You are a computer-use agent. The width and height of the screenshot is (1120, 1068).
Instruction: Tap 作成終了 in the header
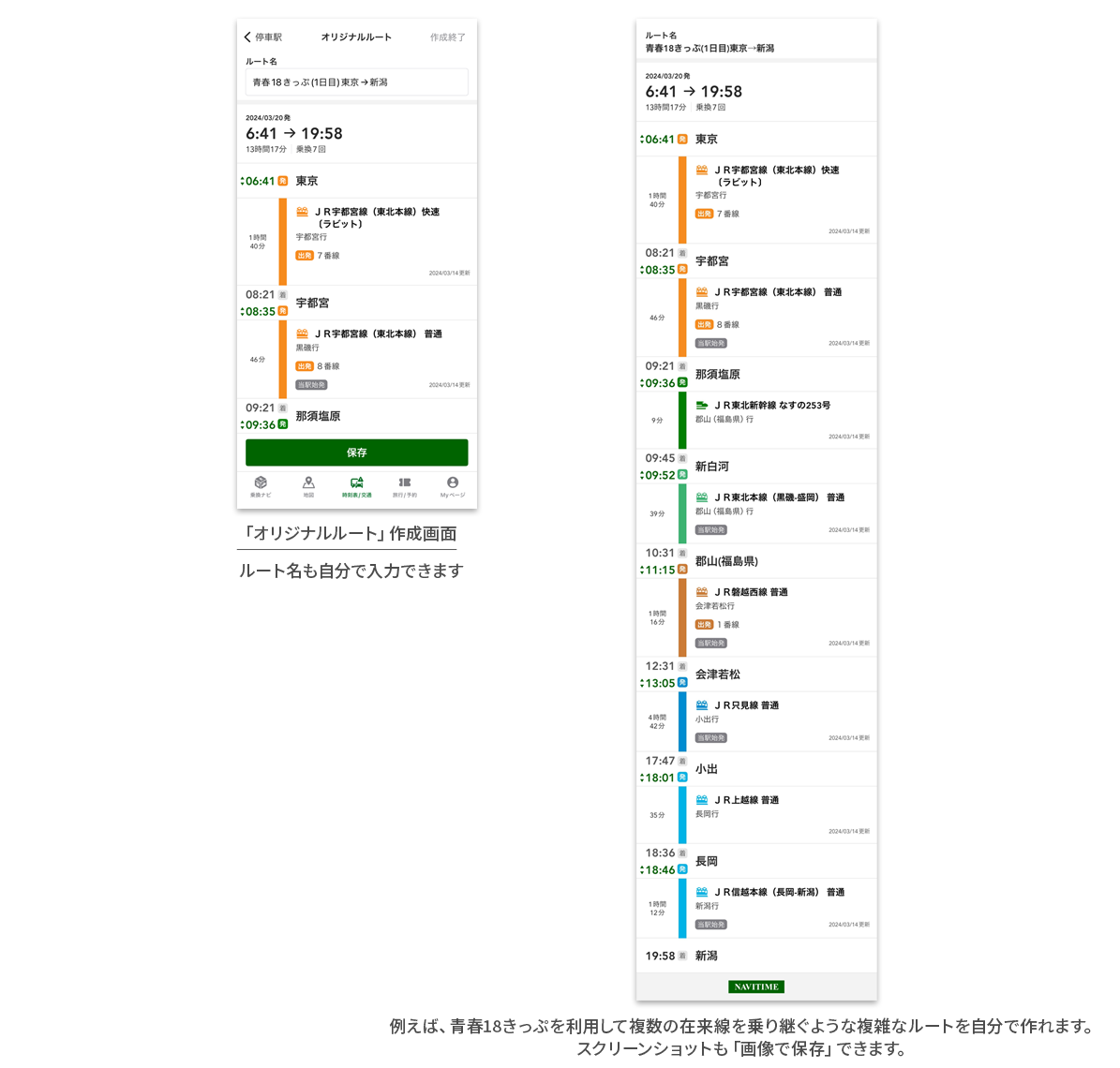pos(447,37)
